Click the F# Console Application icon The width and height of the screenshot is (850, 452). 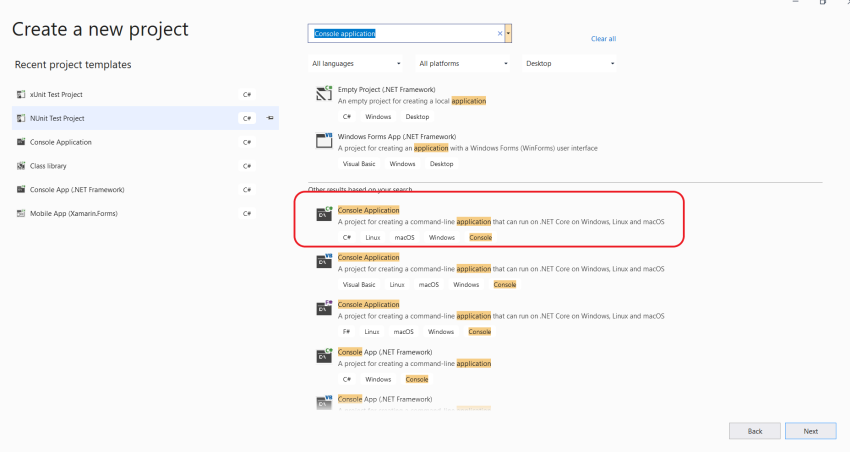[324, 308]
